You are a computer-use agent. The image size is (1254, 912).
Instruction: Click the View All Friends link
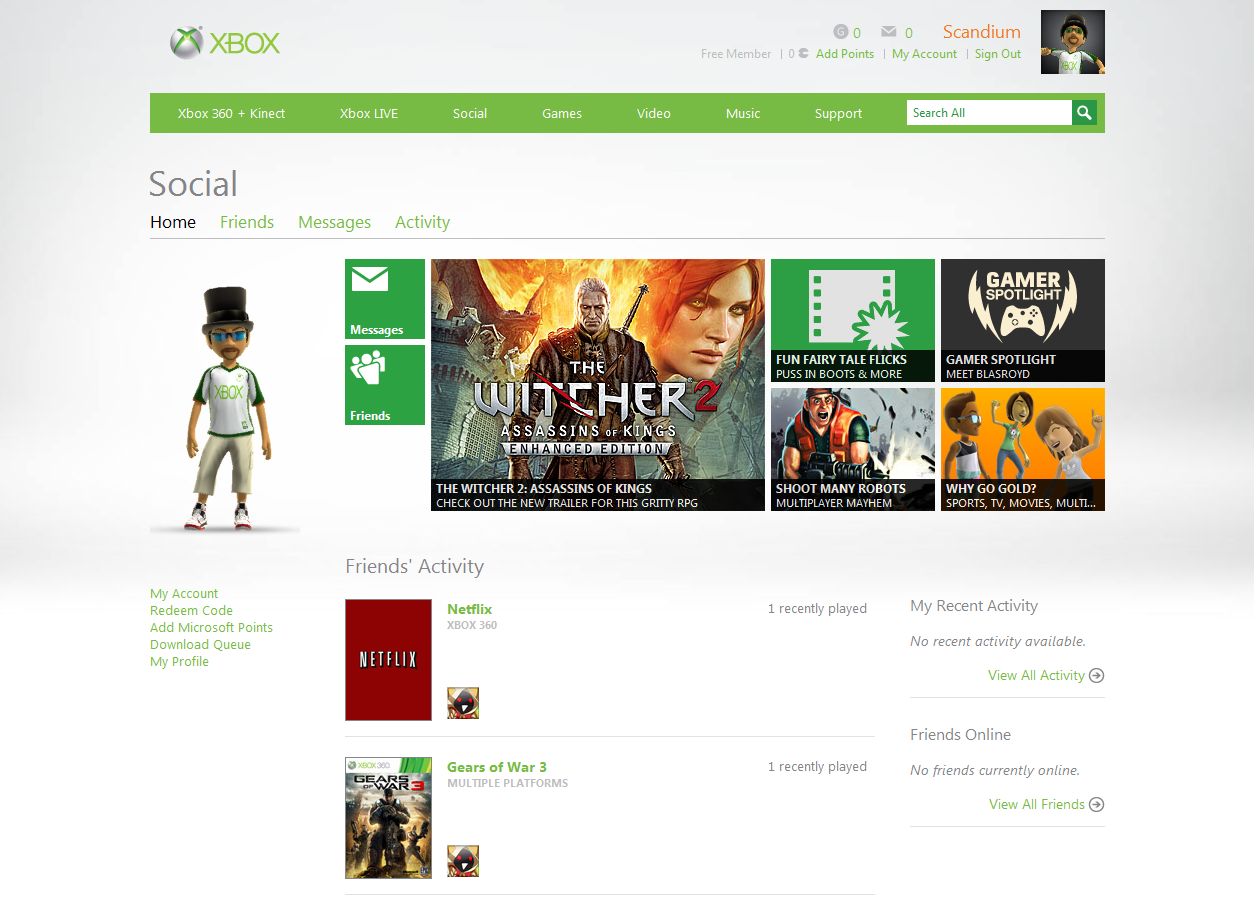[1037, 804]
